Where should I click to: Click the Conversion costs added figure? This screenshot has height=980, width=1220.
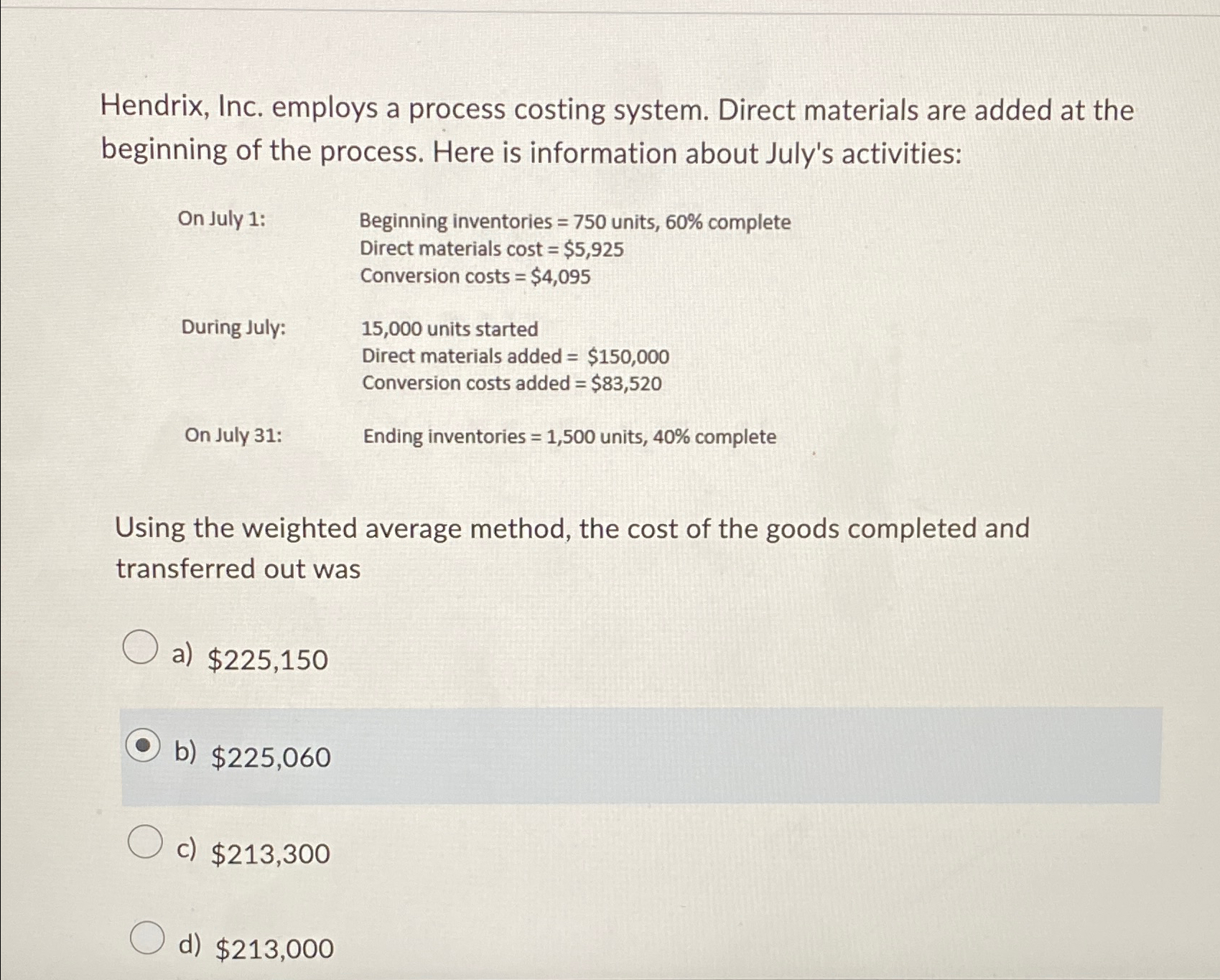point(511,383)
